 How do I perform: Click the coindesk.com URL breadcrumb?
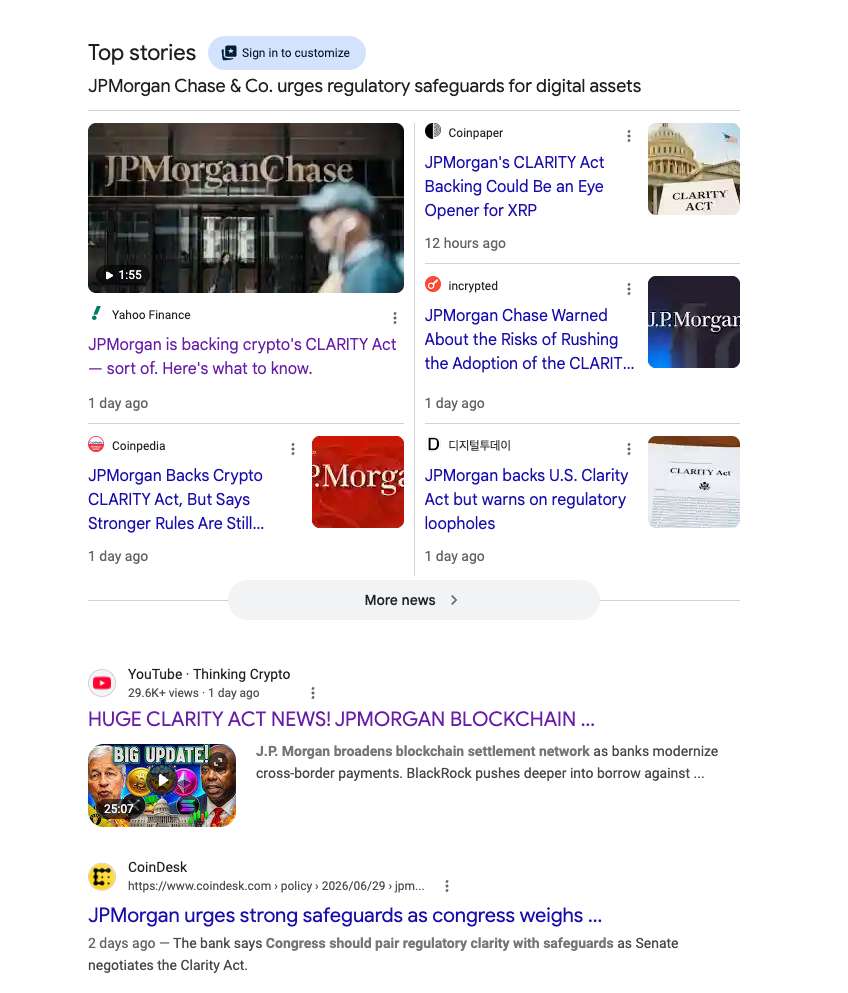tap(276, 886)
